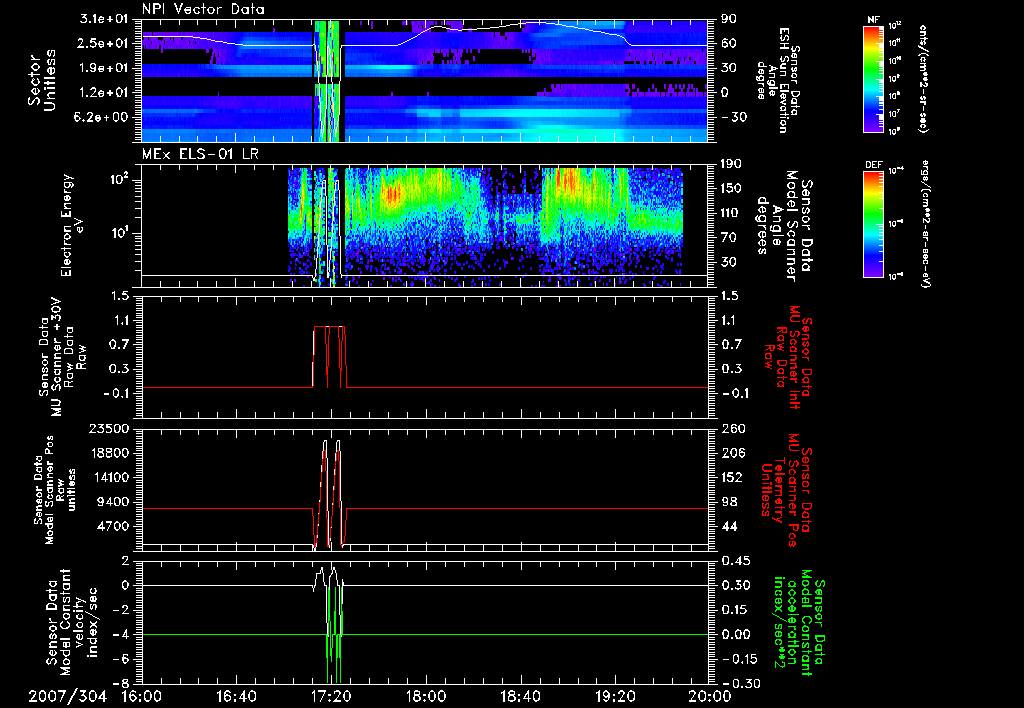
Task: Click the '150' scanner angle tick label
Action: (x=731, y=188)
